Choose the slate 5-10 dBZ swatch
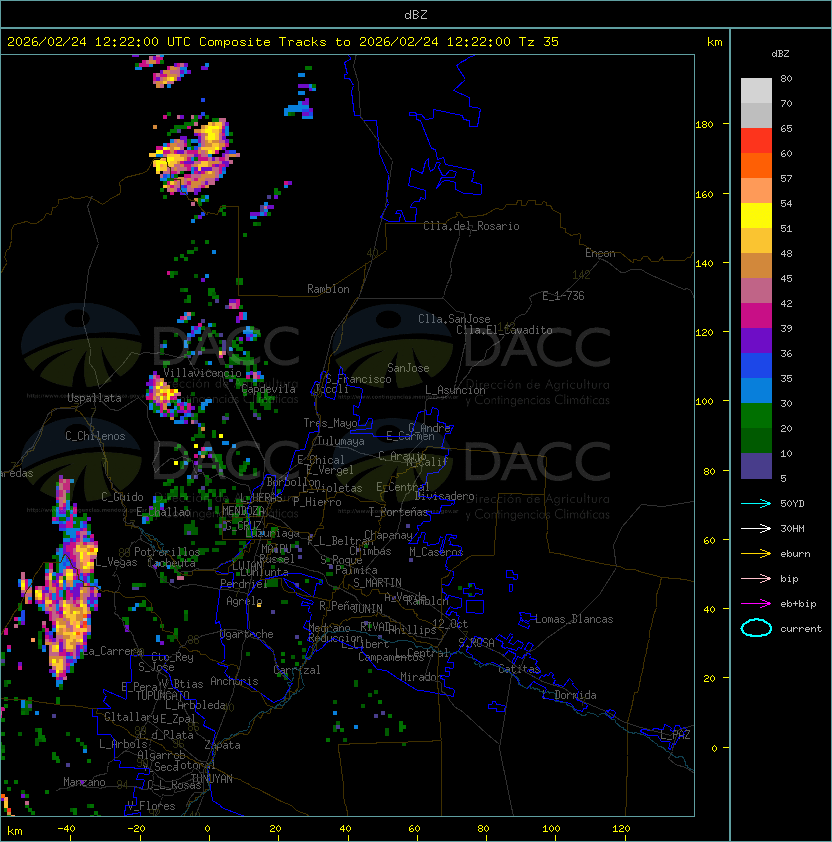Image resolution: width=832 pixels, height=842 pixels. pyautogui.click(x=756, y=466)
